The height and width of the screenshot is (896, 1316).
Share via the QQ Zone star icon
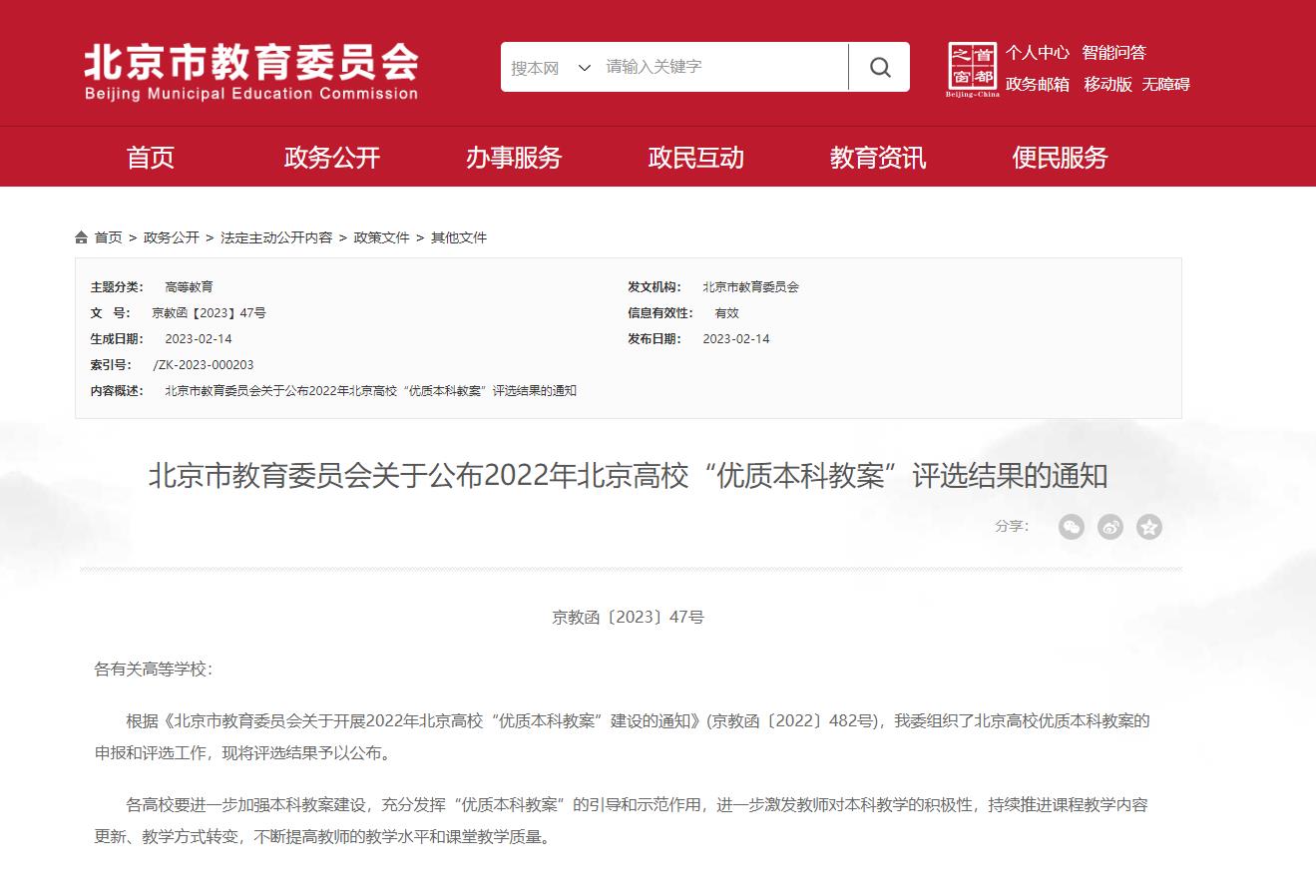[1149, 527]
